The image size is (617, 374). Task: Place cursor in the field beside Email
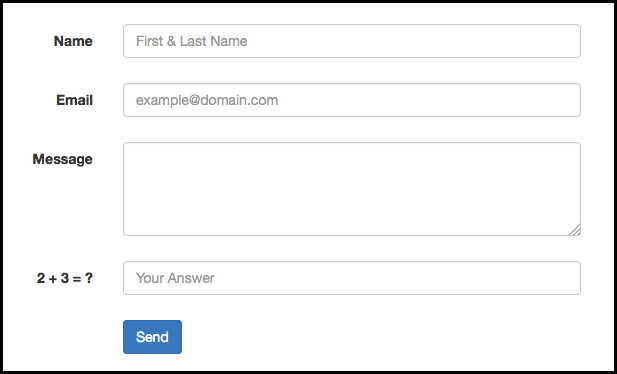pos(352,100)
